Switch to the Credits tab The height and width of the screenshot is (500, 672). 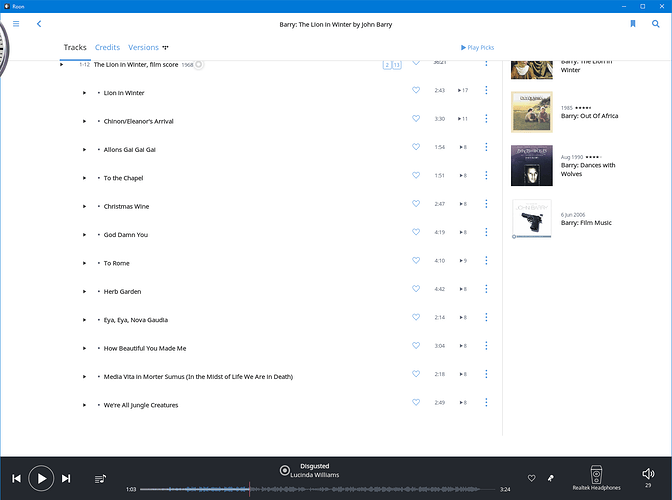107,48
